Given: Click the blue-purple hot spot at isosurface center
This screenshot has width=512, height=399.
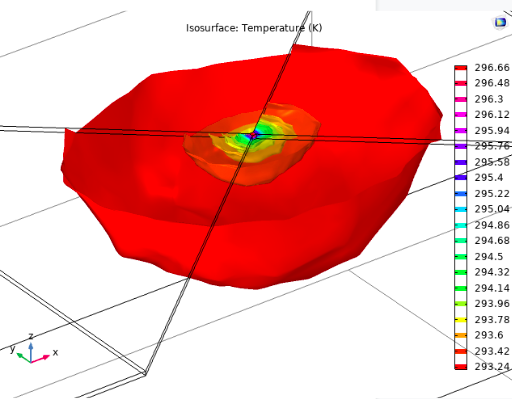Looking at the screenshot, I should (253, 135).
